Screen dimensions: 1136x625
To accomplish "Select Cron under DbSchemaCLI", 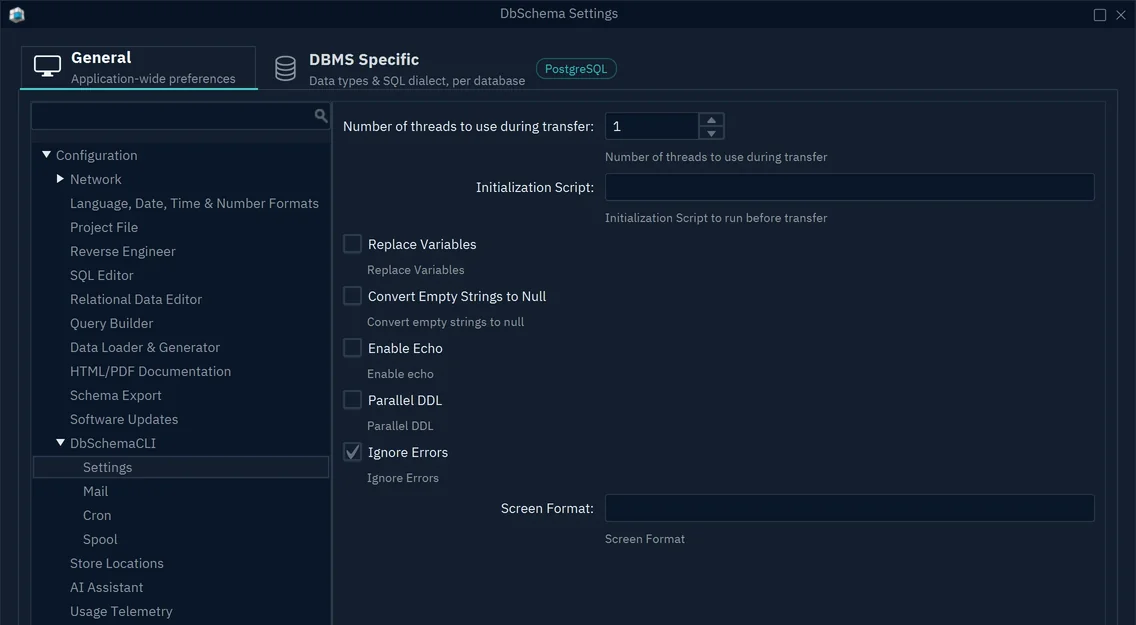I will pos(96,515).
